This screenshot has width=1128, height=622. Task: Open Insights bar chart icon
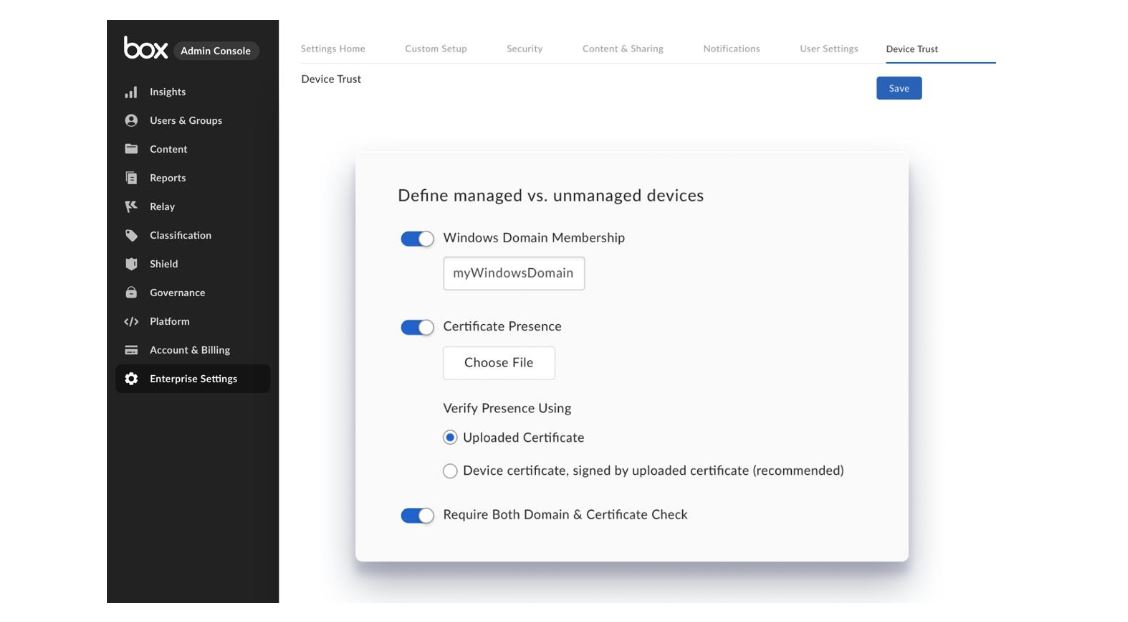point(131,92)
